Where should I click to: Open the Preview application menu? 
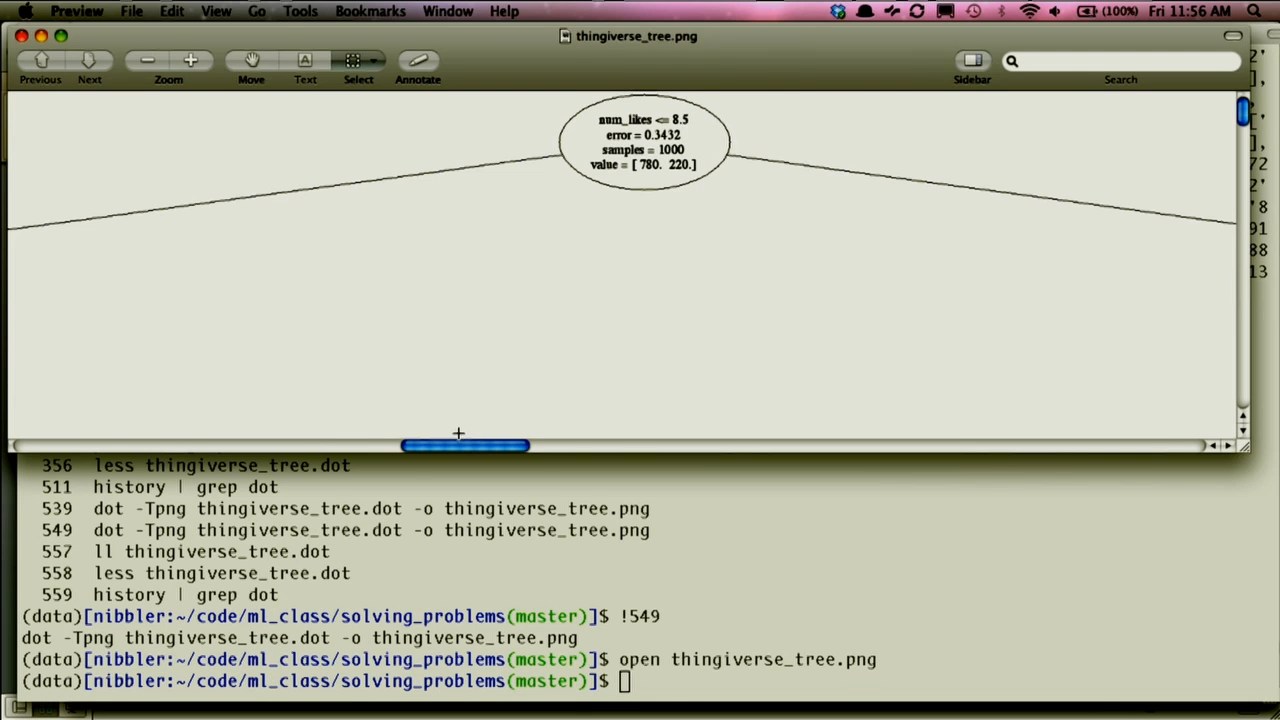pyautogui.click(x=77, y=11)
